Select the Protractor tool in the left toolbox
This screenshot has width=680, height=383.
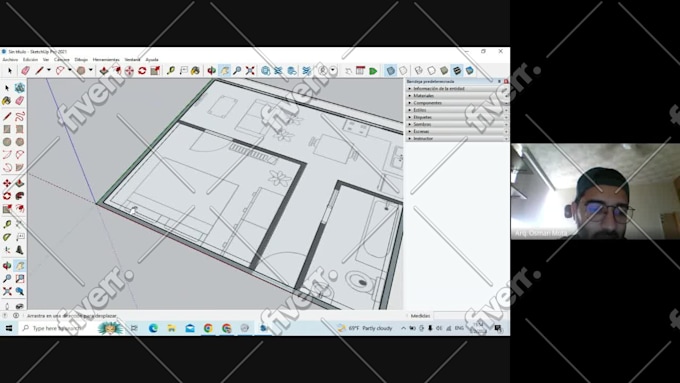[x=7, y=237]
